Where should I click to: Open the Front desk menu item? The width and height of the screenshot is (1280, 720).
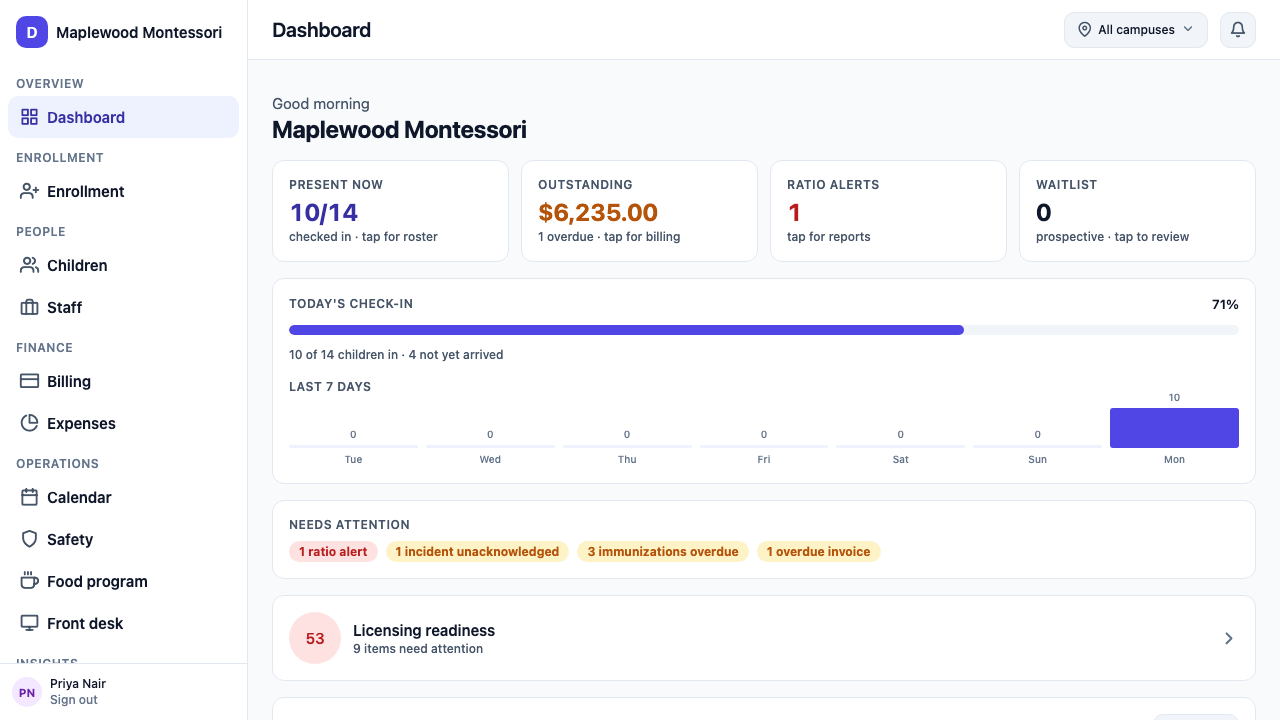(x=123, y=623)
